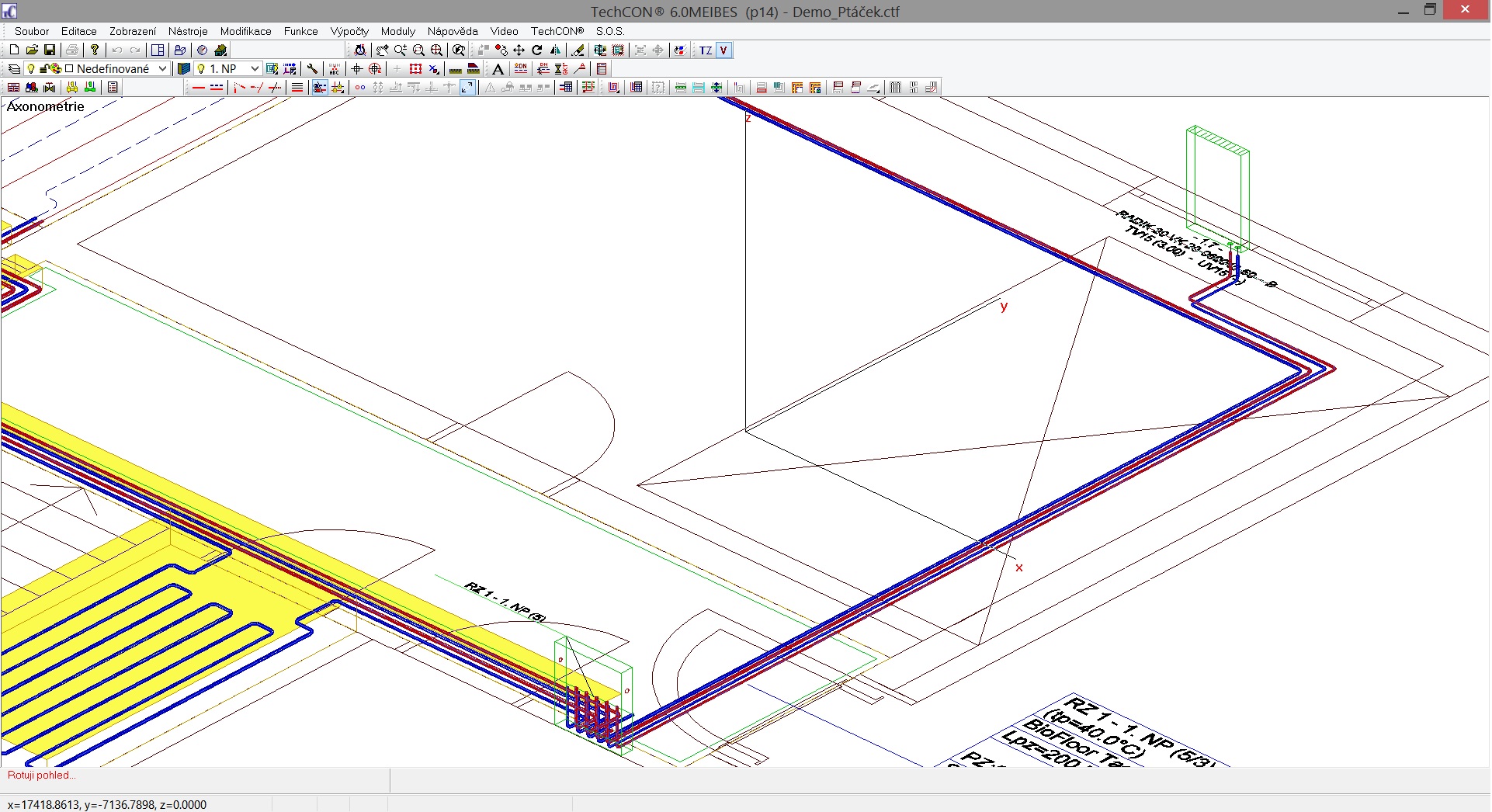Open the 1. NP floor dropdown
The height and width of the screenshot is (812, 1492).
pos(254,69)
